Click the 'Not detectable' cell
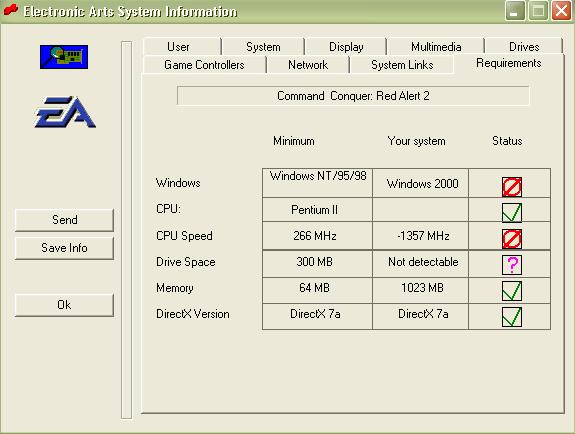The height and width of the screenshot is (434, 575). pos(421,264)
